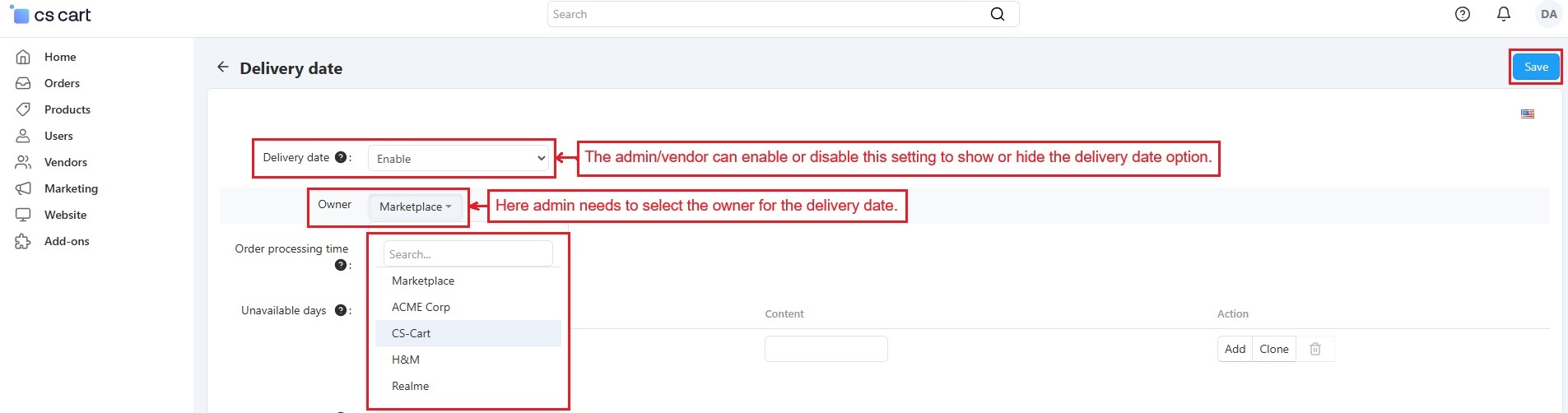Image resolution: width=1568 pixels, height=413 pixels.
Task: Open the Delivery date Enable dropdown
Action: click(x=458, y=158)
